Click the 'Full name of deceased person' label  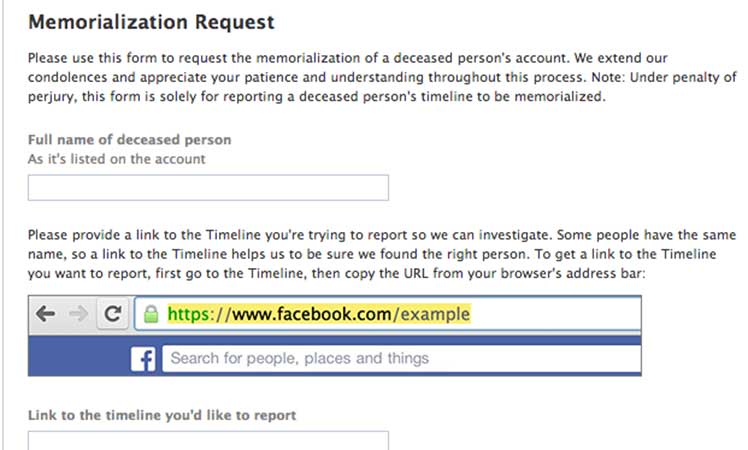pyautogui.click(x=129, y=140)
